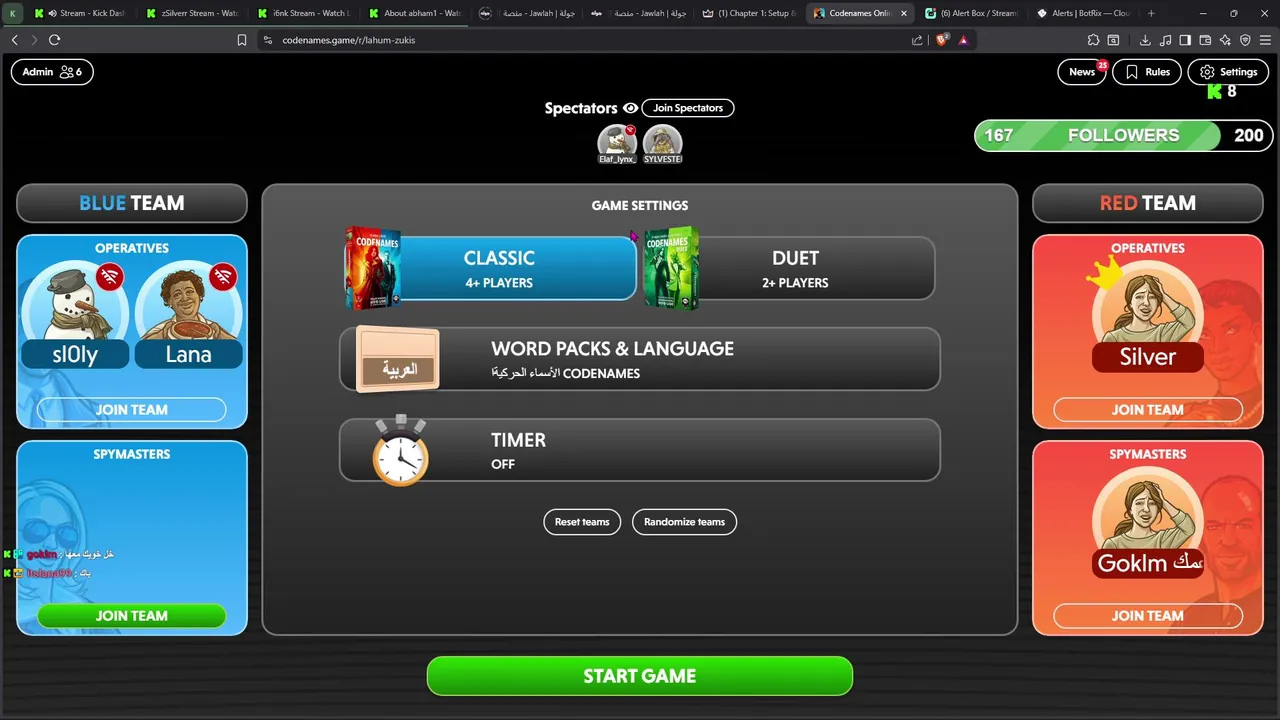Open the Rules button
Screen dimensions: 1280x720
[1147, 72]
